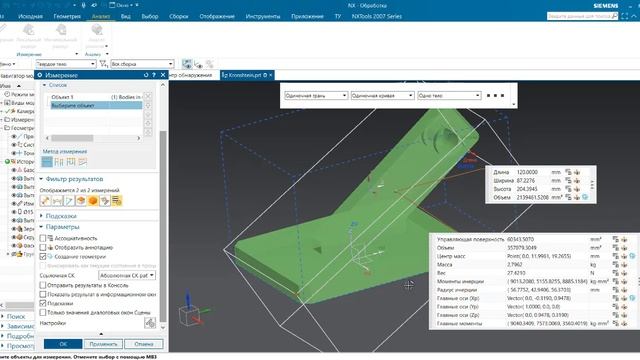
Task: Remove the selected object from list
Action: pyautogui.click(x=149, y=97)
